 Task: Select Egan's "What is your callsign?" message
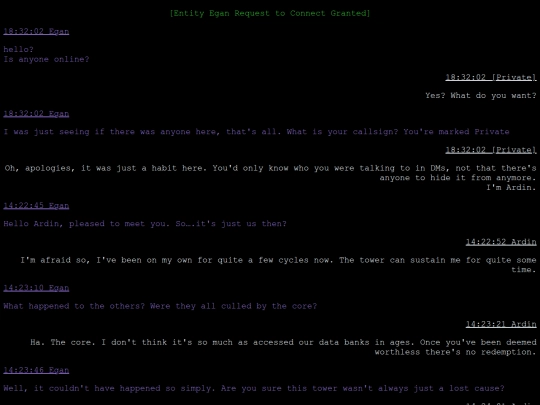256,132
